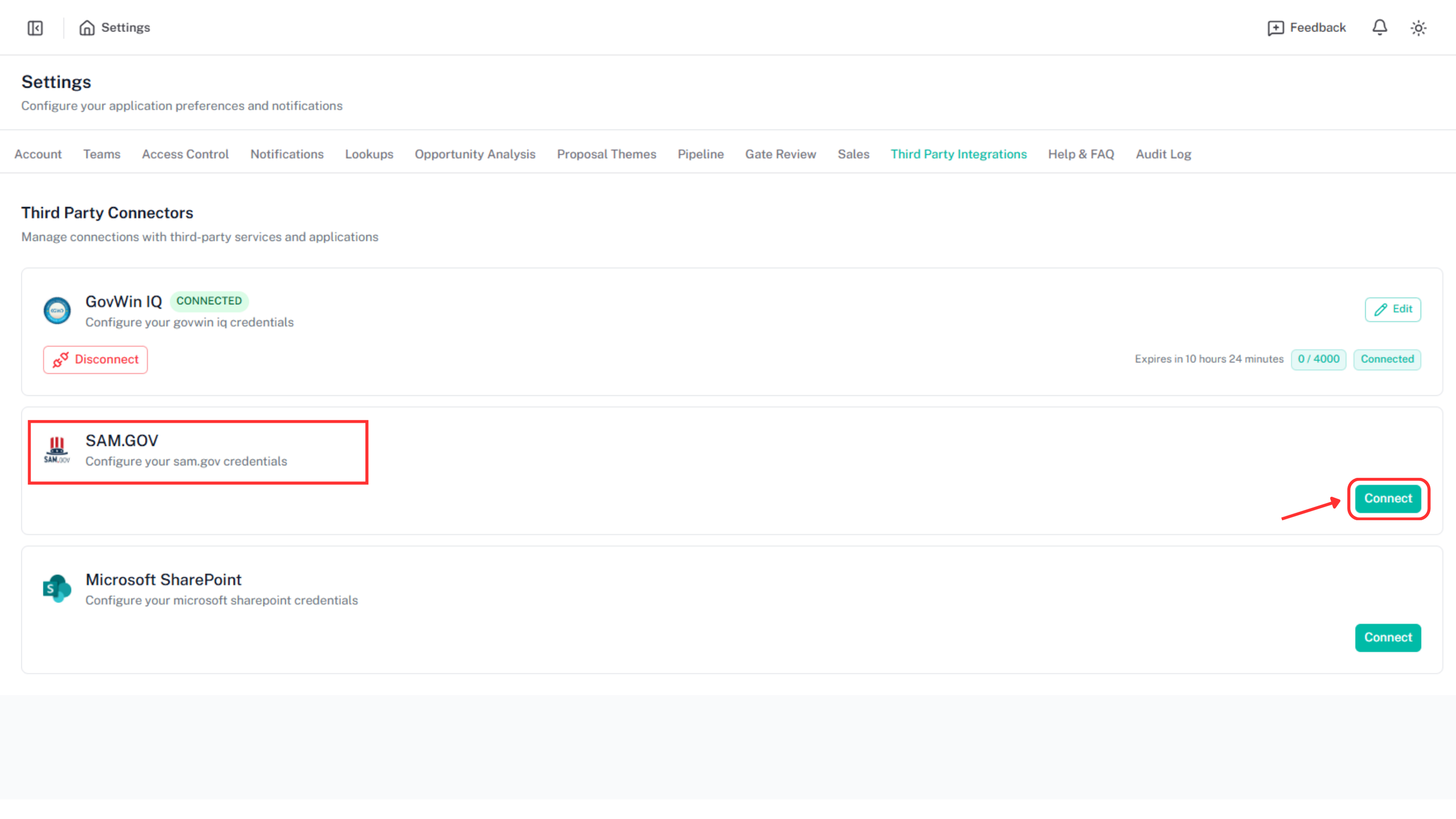Screen dimensions: 1456x819
Task: Click 'Configure your microsoft sharepoint credentials' text
Action: [222, 600]
